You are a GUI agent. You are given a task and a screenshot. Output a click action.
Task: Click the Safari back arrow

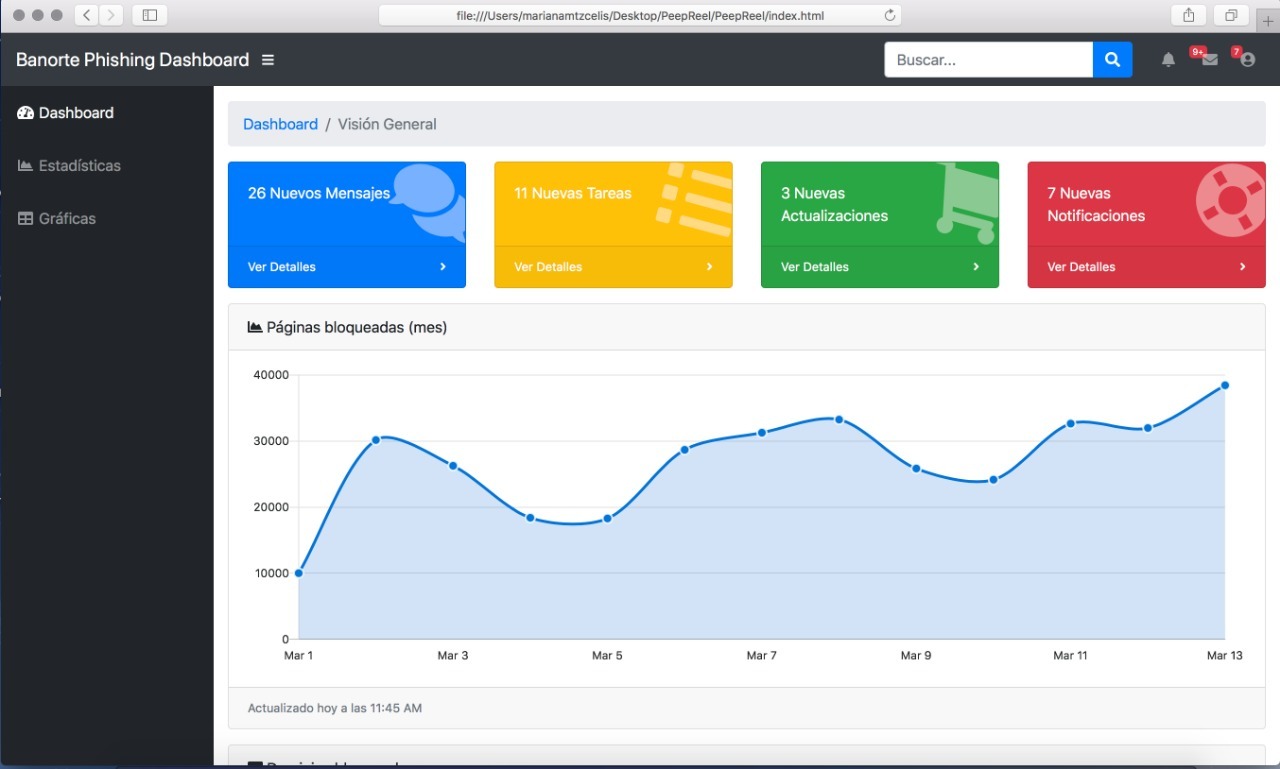coord(87,15)
